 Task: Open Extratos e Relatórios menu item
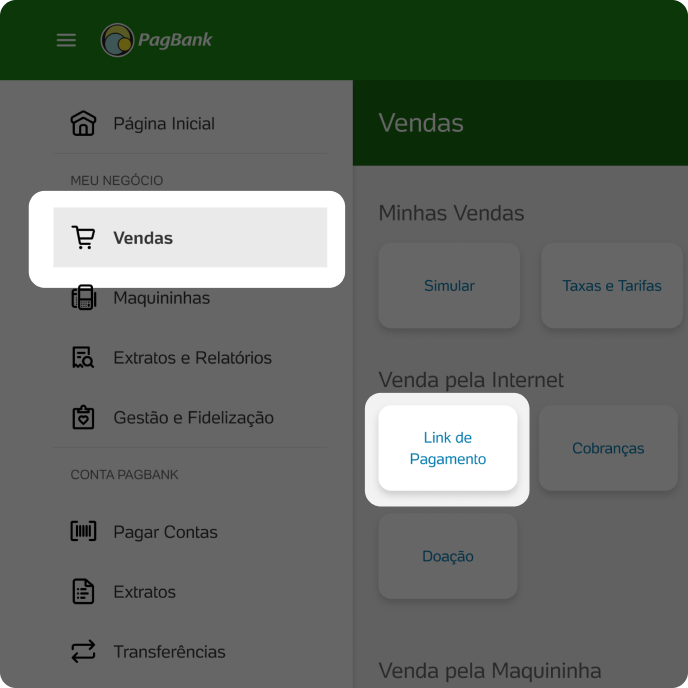(x=190, y=358)
